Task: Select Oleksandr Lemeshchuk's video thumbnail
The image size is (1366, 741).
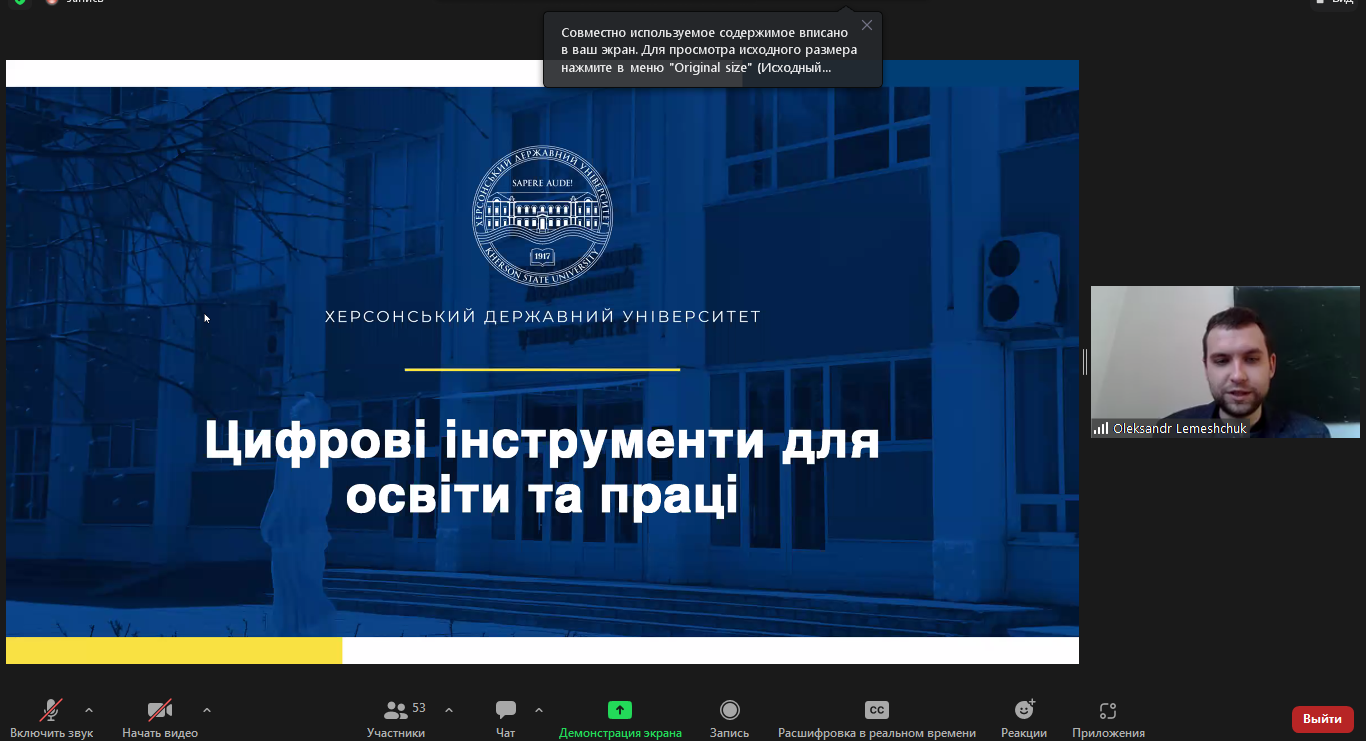Action: coord(1225,362)
